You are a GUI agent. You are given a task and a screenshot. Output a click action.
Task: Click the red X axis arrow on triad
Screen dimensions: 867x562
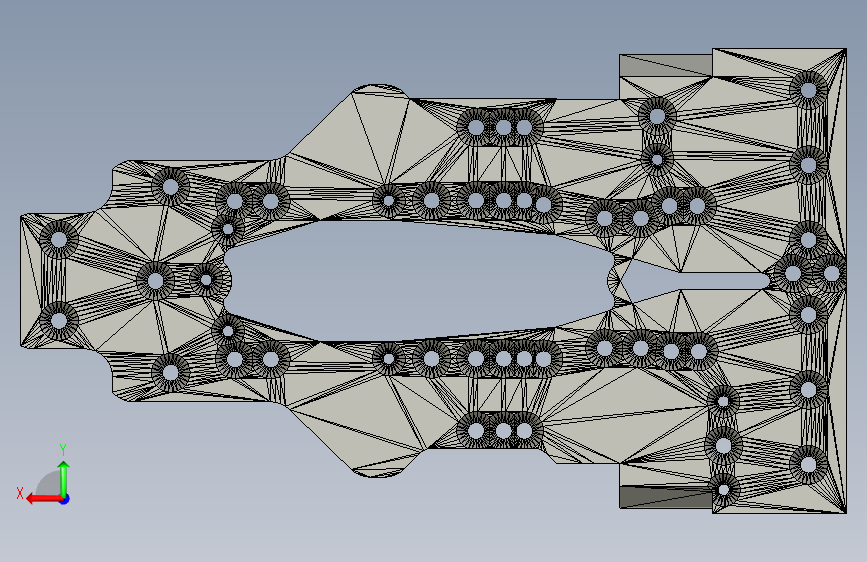click(44, 499)
